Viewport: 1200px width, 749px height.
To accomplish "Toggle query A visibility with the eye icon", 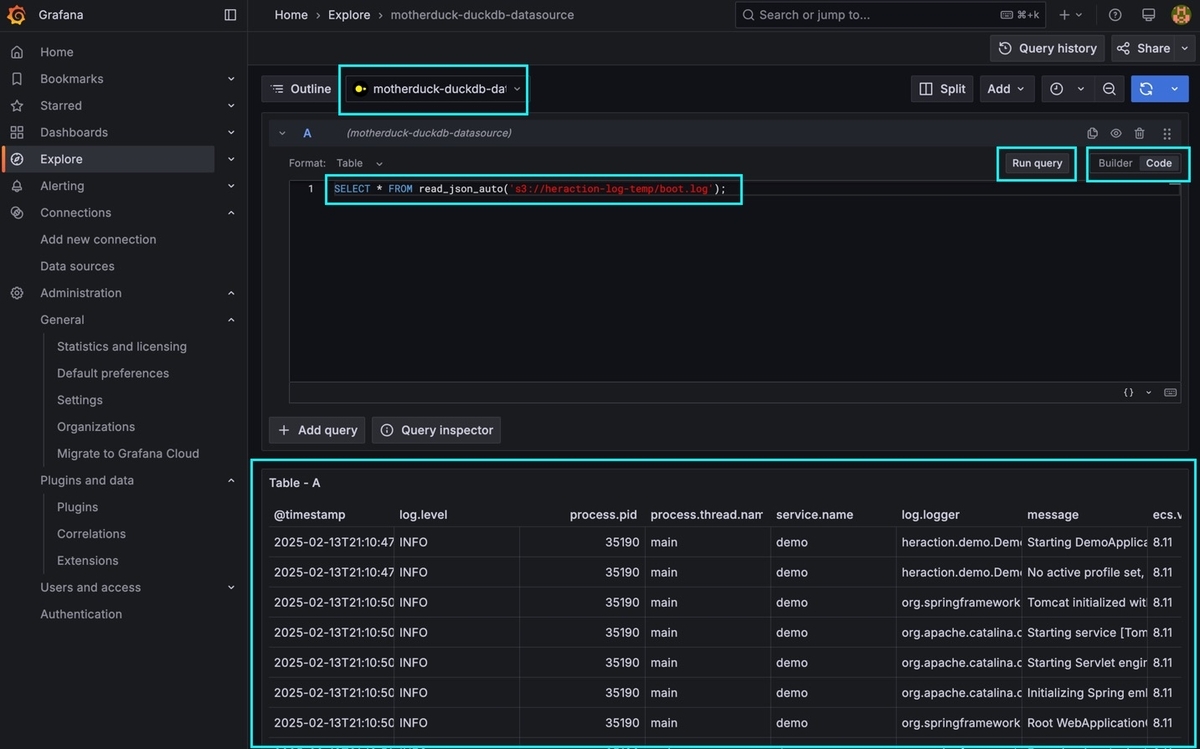I will tap(1115, 133).
